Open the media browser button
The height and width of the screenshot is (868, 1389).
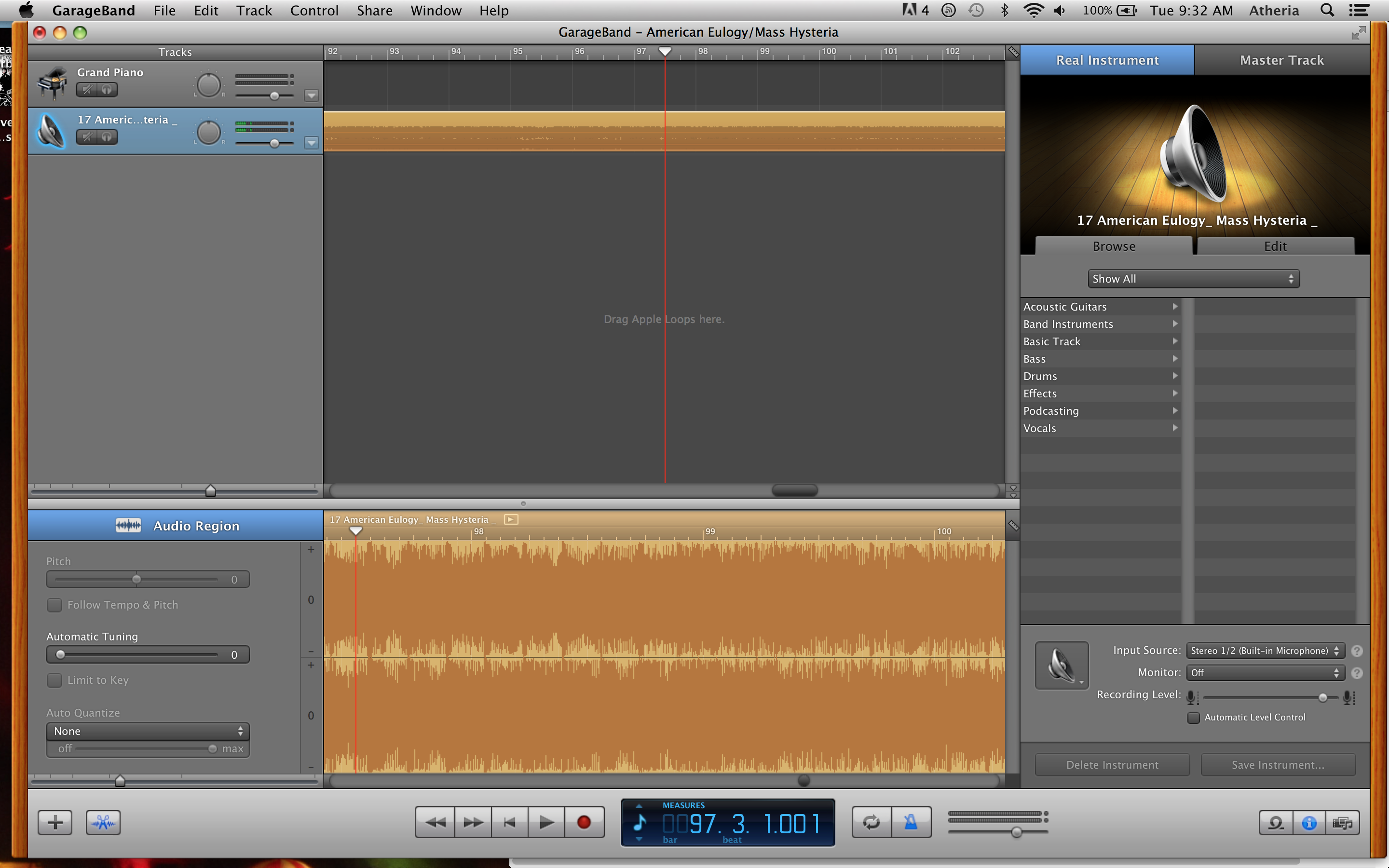pos(1343,823)
